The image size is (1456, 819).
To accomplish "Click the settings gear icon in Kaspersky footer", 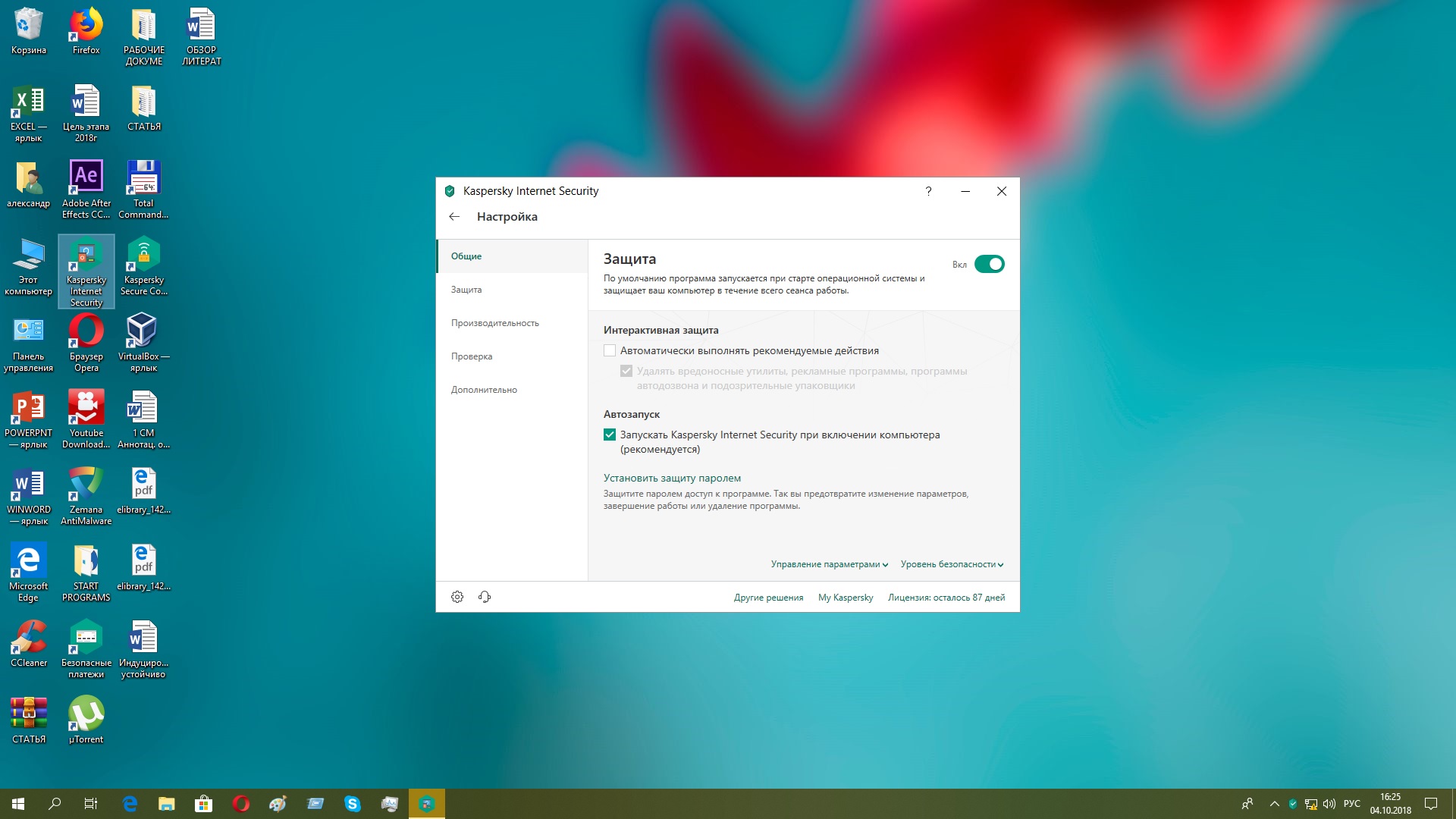I will [x=457, y=597].
